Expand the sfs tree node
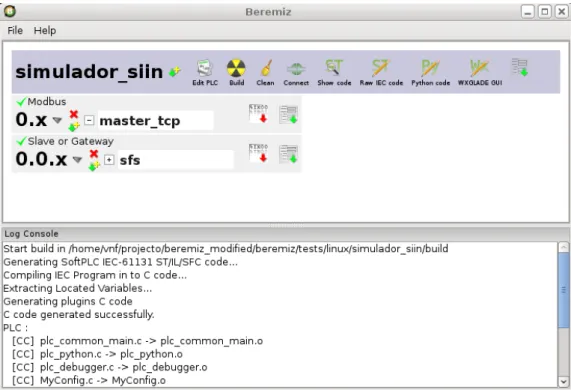The height and width of the screenshot is (390, 571). 109,159
